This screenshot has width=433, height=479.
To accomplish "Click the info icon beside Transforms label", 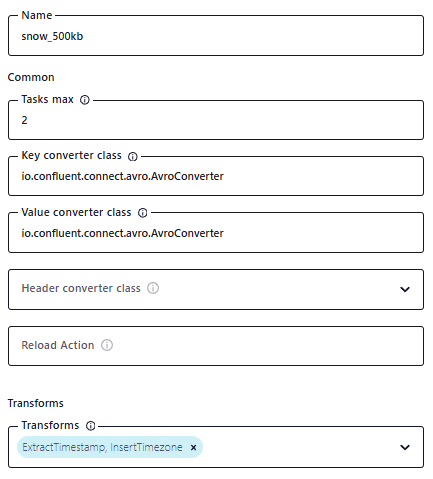I will click(x=91, y=426).
